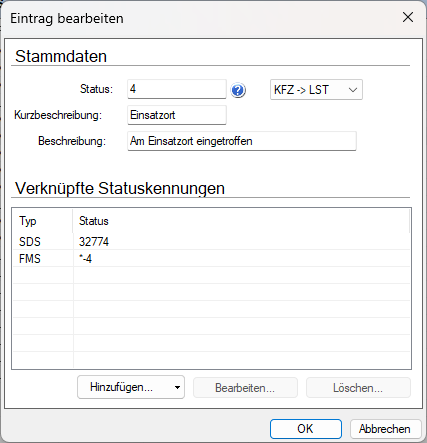Select the FMS row in the list
The width and height of the screenshot is (427, 443).
[x=211, y=259]
